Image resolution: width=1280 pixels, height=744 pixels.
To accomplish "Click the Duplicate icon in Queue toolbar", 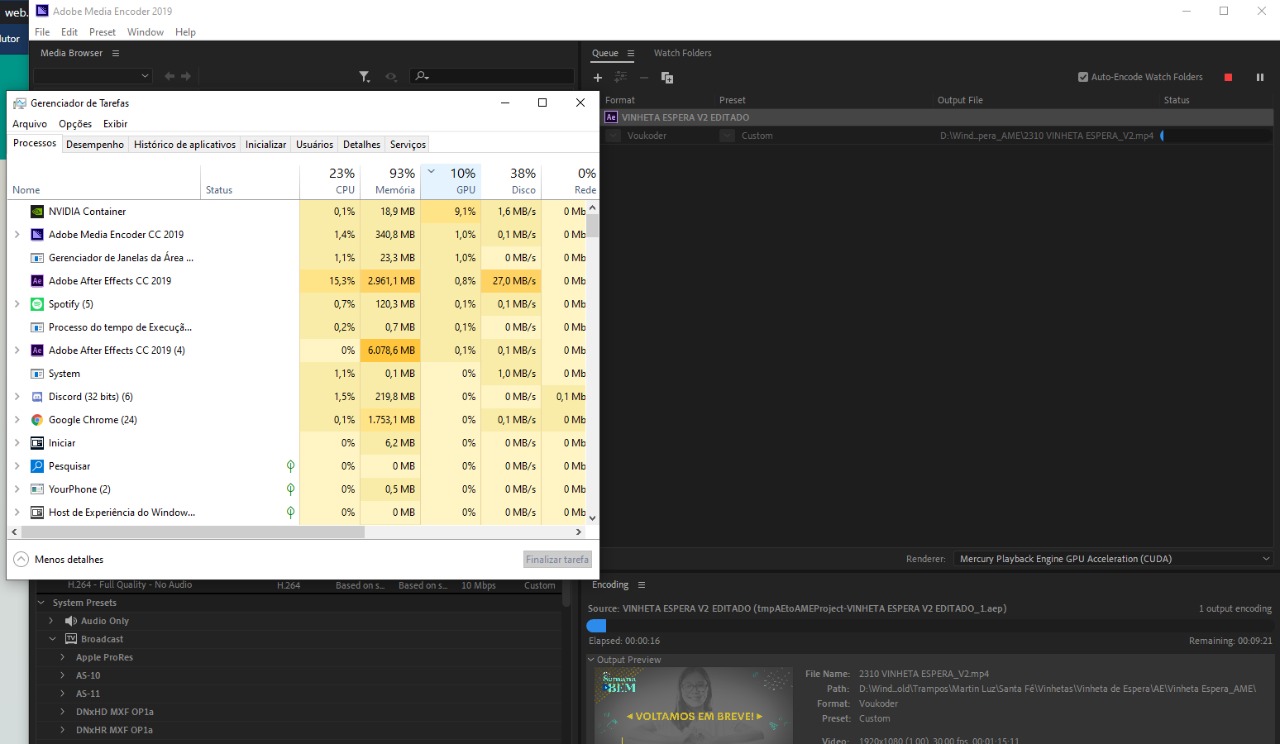I will (x=667, y=77).
